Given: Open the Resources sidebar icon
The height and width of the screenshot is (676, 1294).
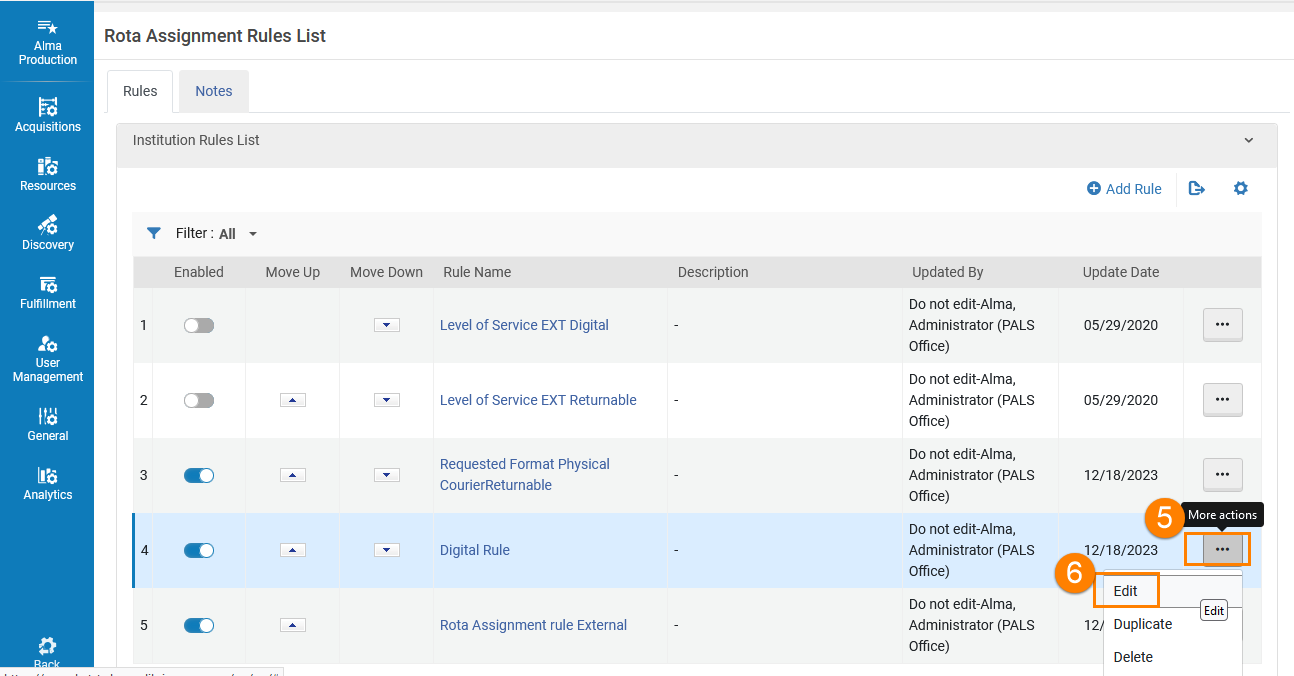Looking at the screenshot, I should click(x=47, y=173).
